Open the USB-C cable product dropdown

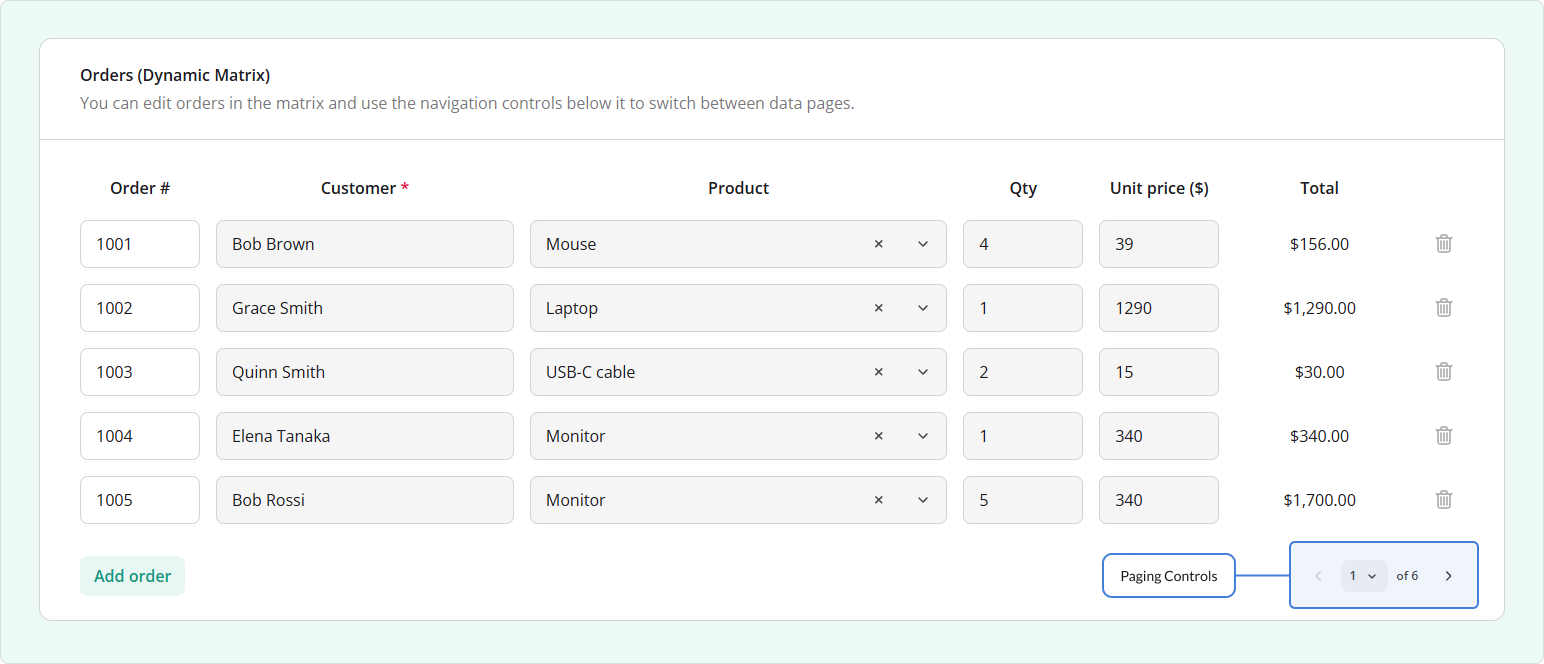click(923, 372)
